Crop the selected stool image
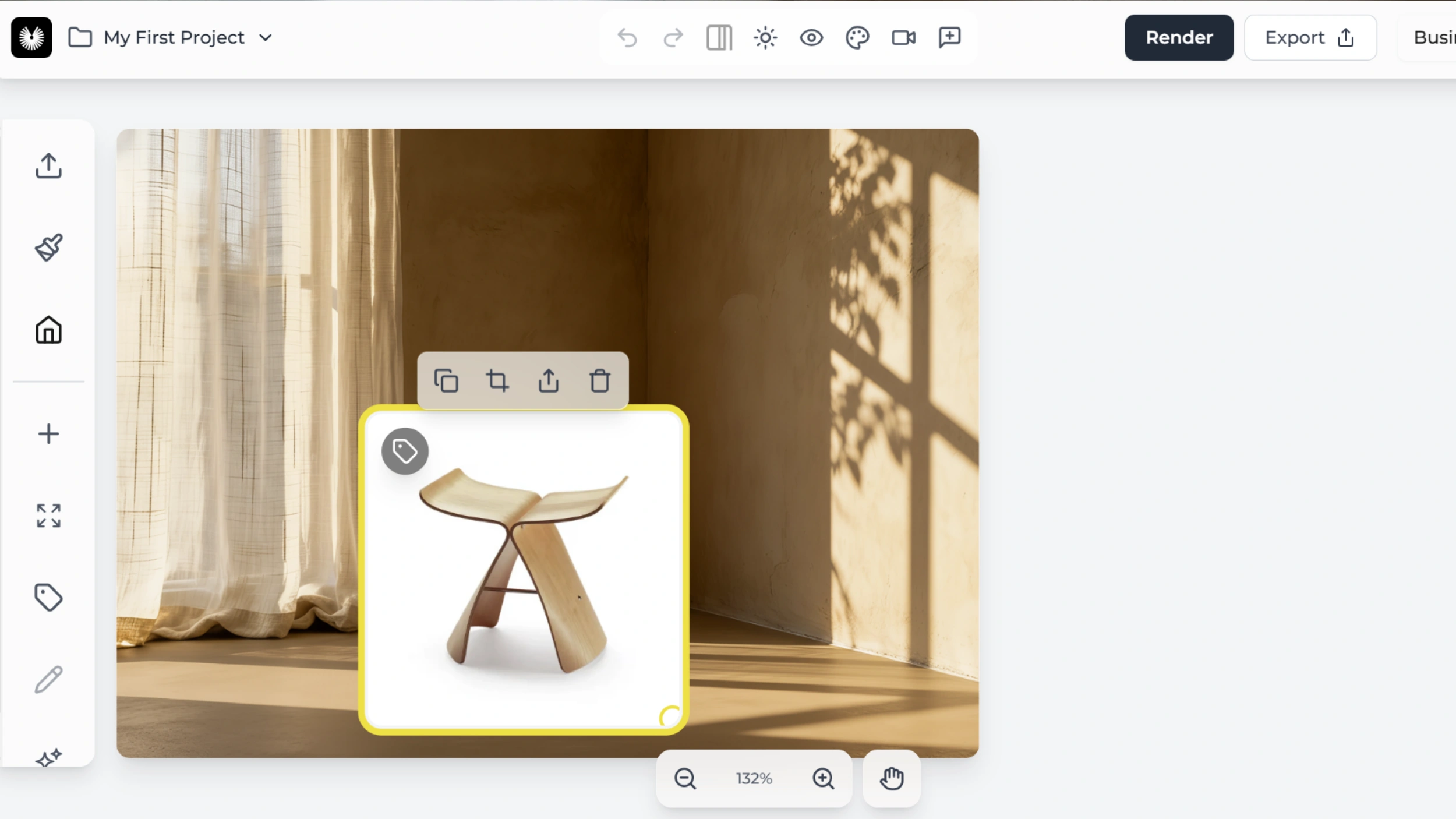 coord(497,381)
